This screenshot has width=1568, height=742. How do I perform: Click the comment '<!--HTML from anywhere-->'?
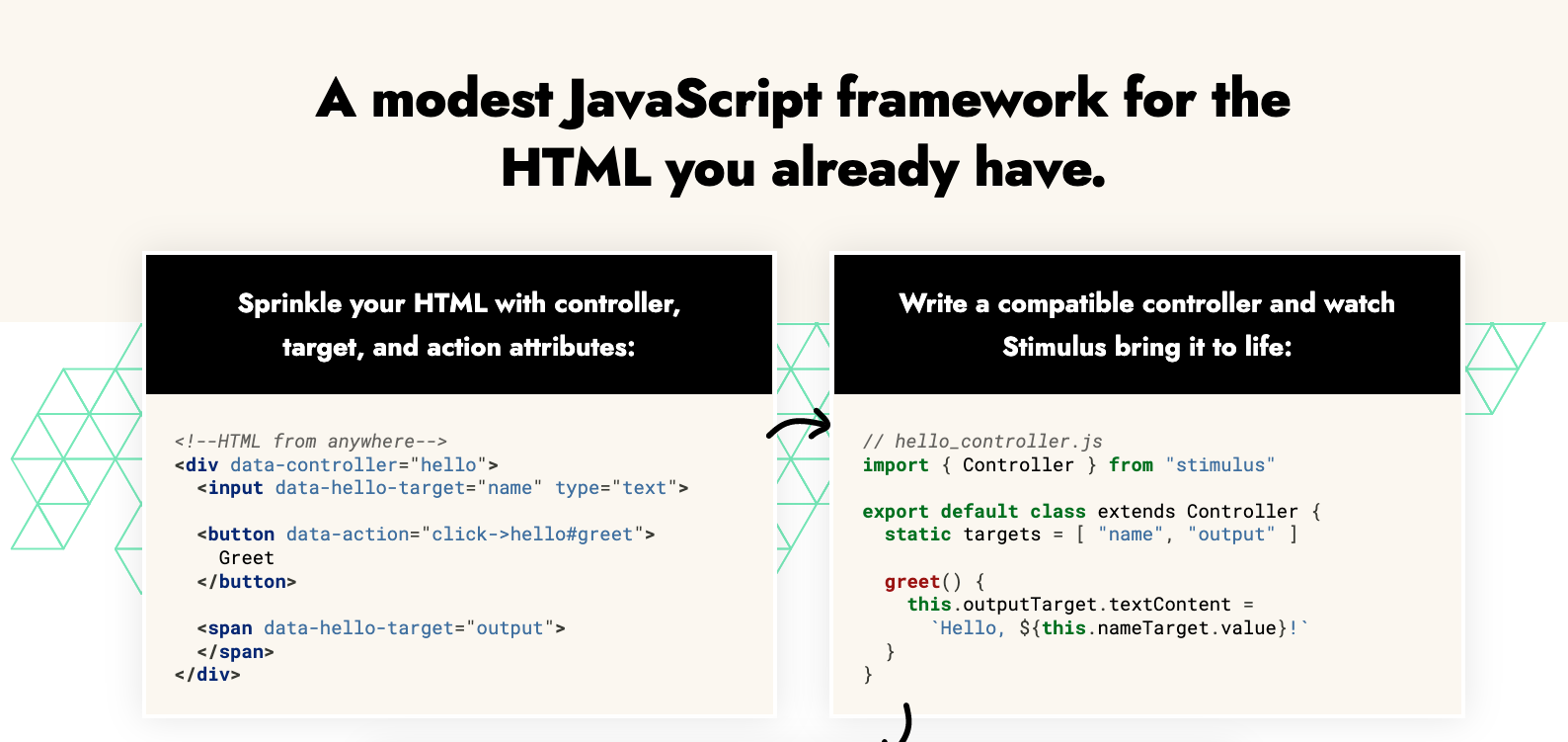coord(311,442)
